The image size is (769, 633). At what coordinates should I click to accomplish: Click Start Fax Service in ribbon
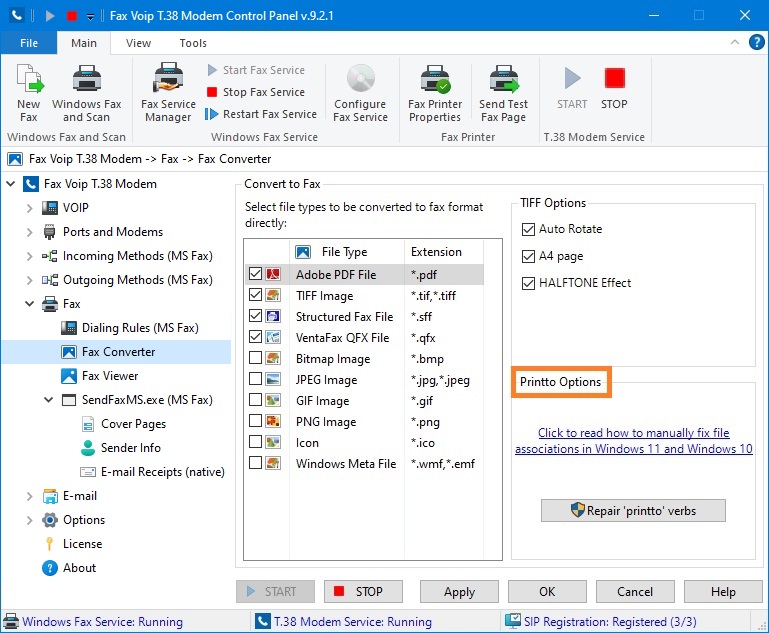(x=256, y=70)
